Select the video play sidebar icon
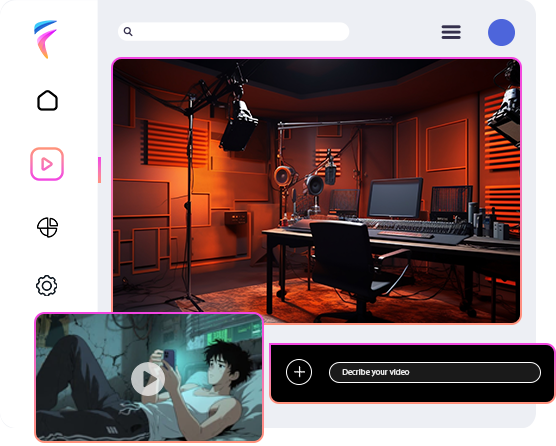This screenshot has width=556, height=446. pyautogui.click(x=47, y=164)
